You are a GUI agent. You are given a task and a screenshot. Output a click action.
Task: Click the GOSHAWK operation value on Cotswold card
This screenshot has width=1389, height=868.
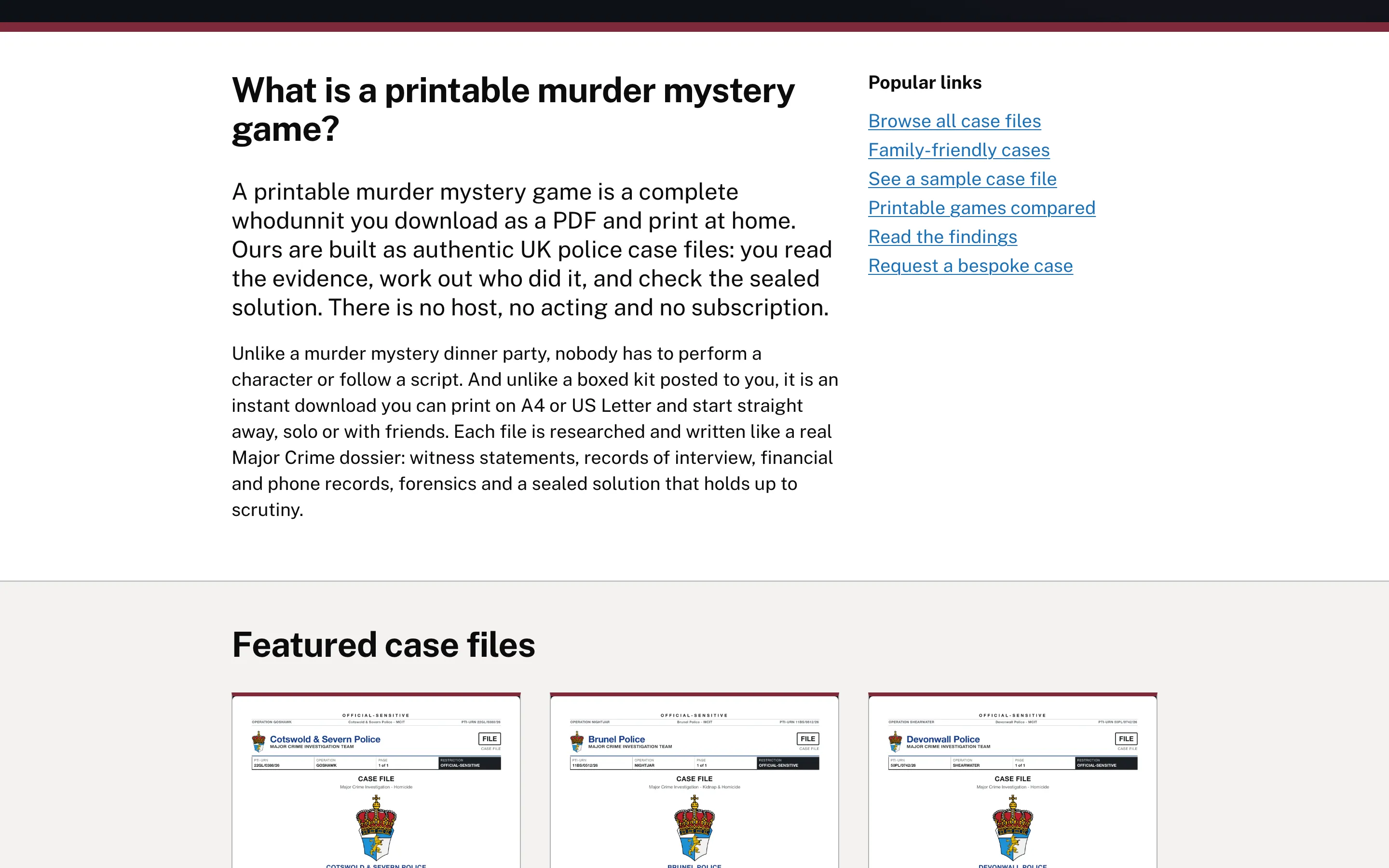[x=327, y=765]
